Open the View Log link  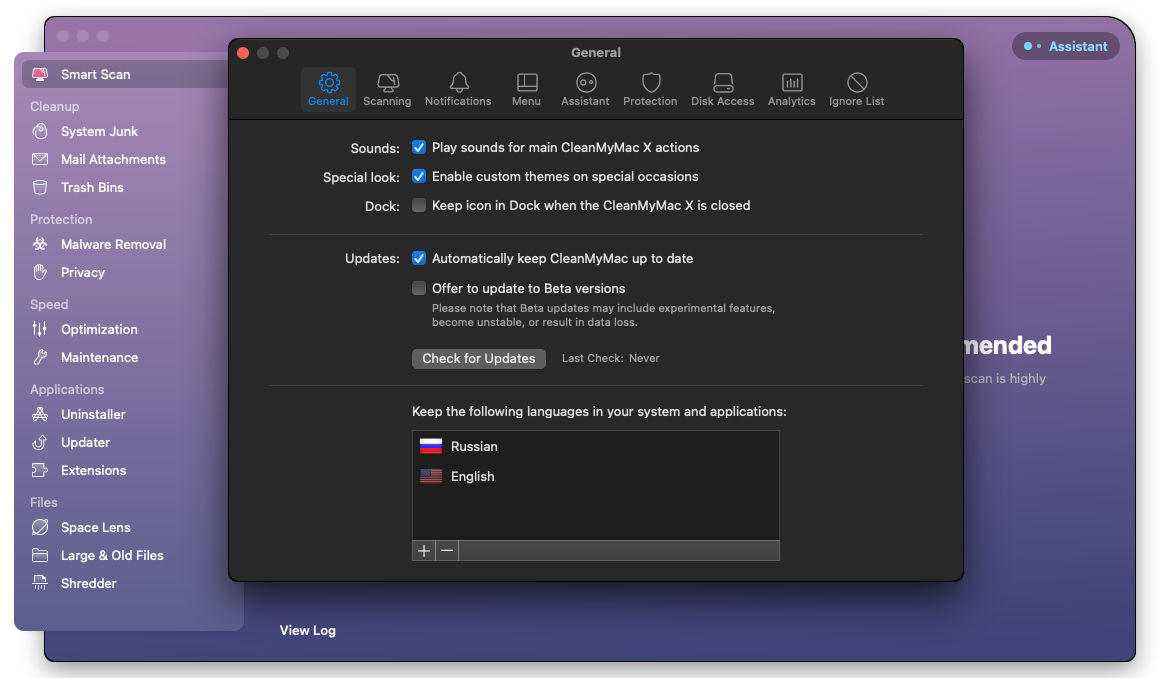coord(307,630)
